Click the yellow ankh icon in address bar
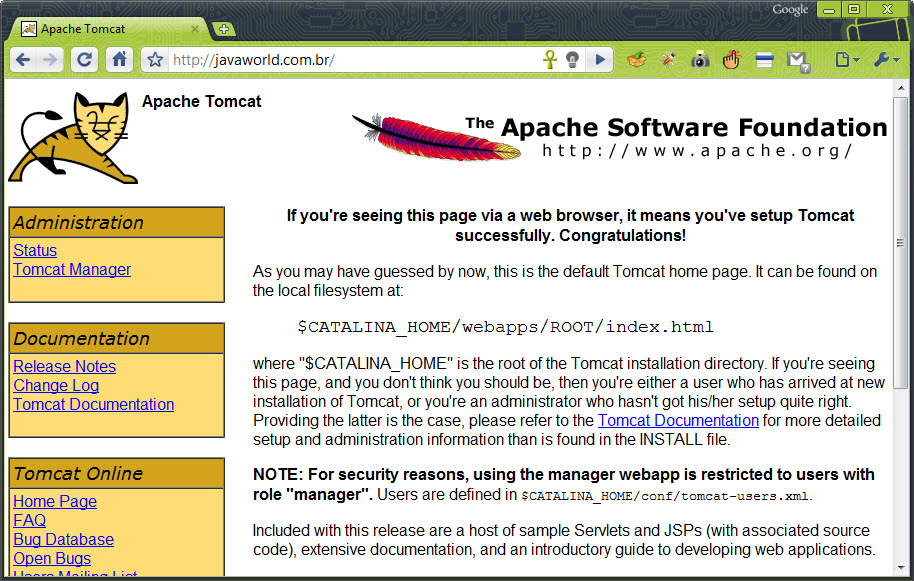Screen dimensions: 914x581 (x=550, y=59)
